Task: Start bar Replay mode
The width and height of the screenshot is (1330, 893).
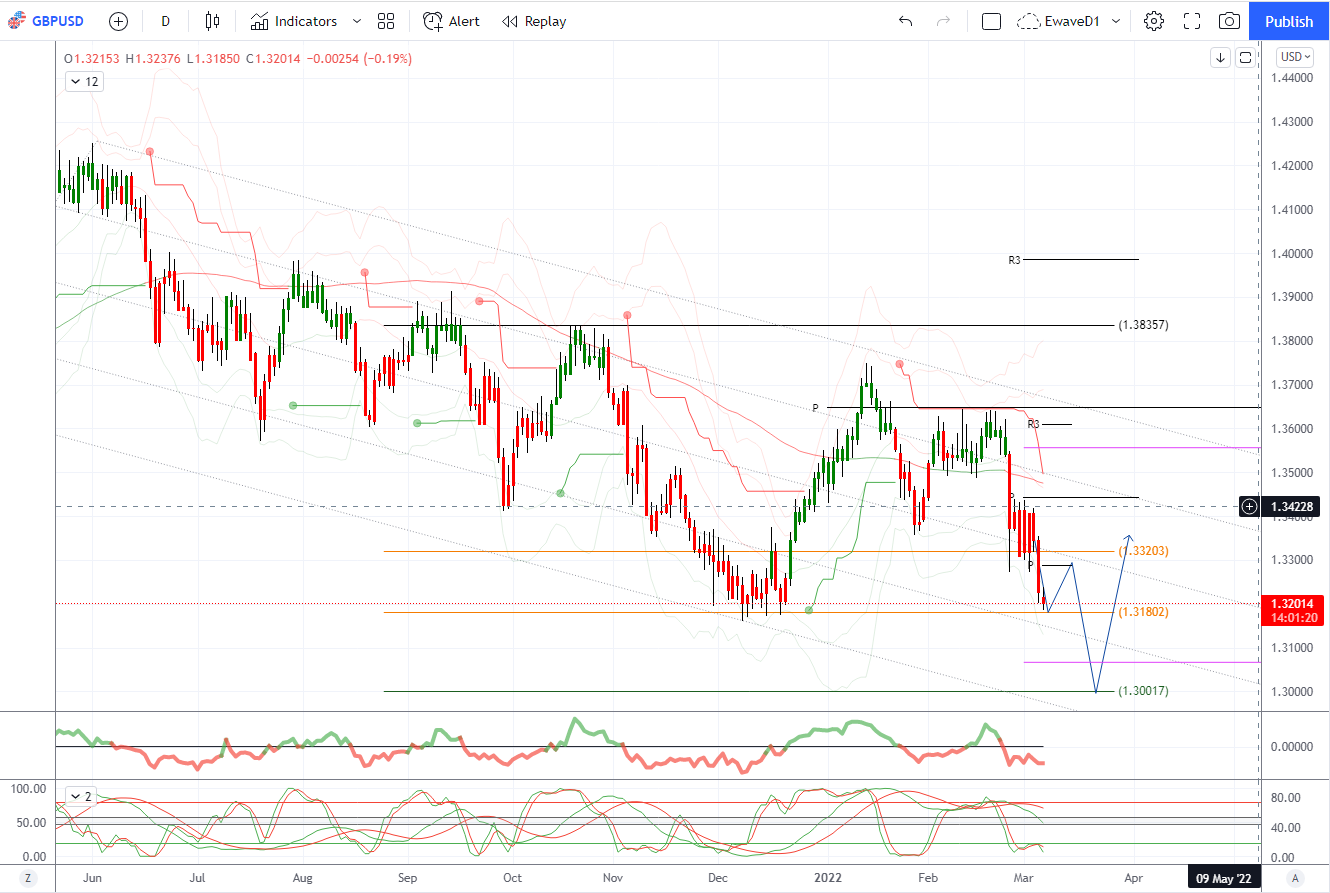Action: pos(534,21)
